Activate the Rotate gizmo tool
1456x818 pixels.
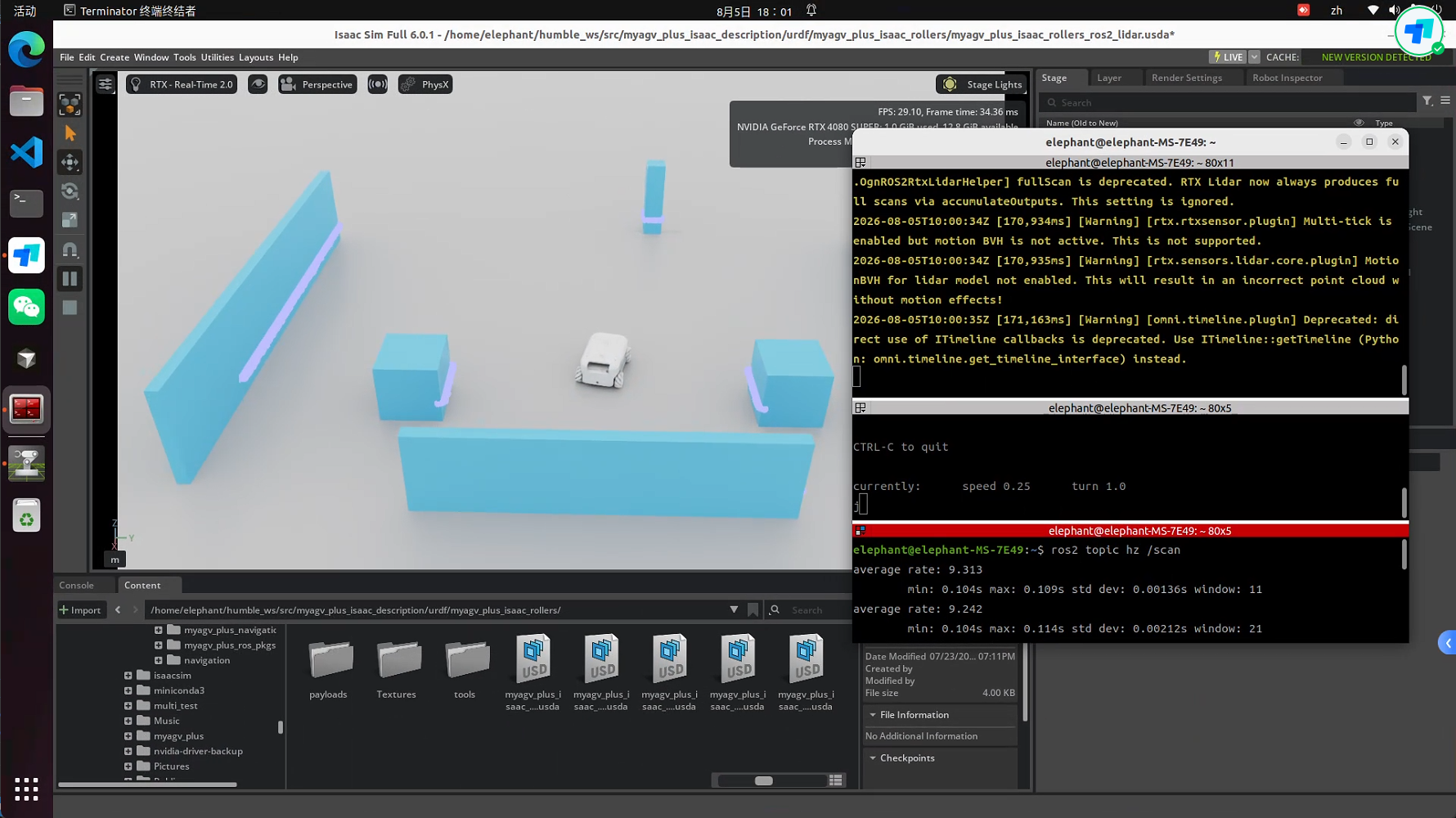click(70, 191)
